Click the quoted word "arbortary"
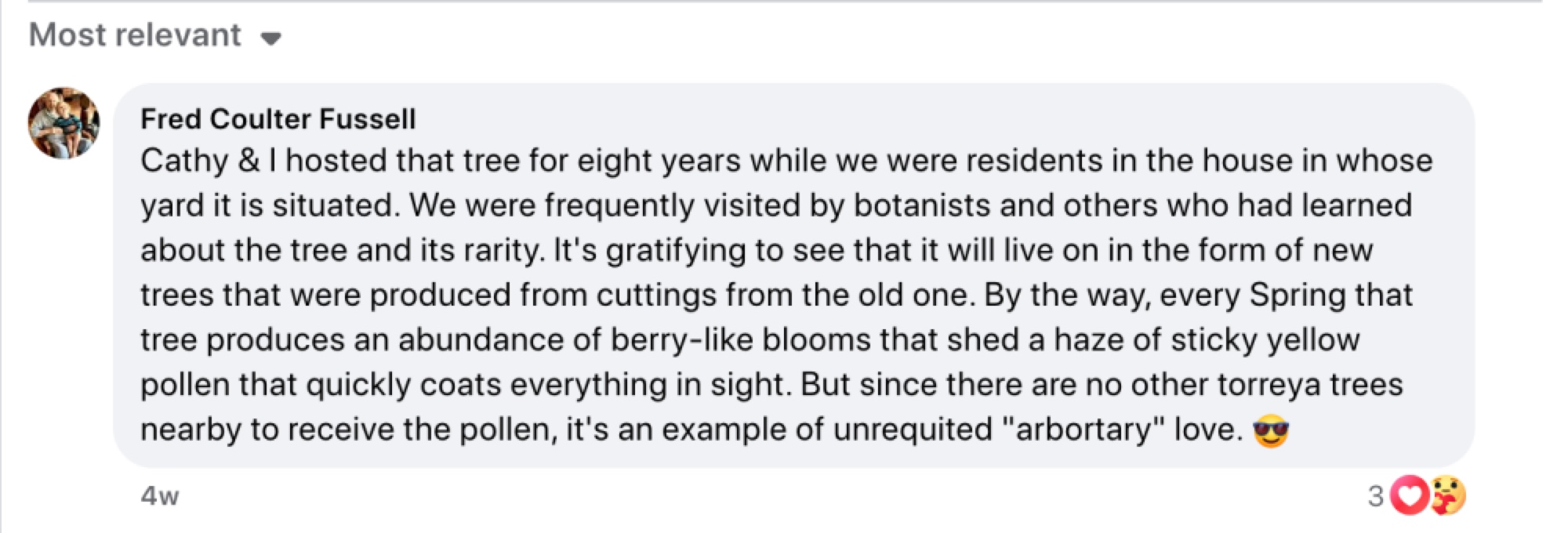 tap(1084, 430)
